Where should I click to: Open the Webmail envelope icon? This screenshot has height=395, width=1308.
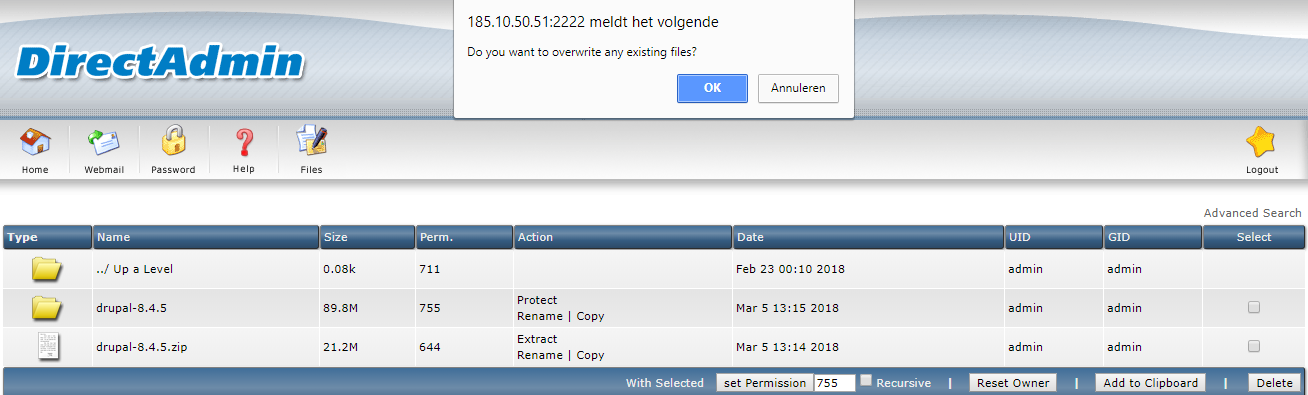pyautogui.click(x=104, y=144)
